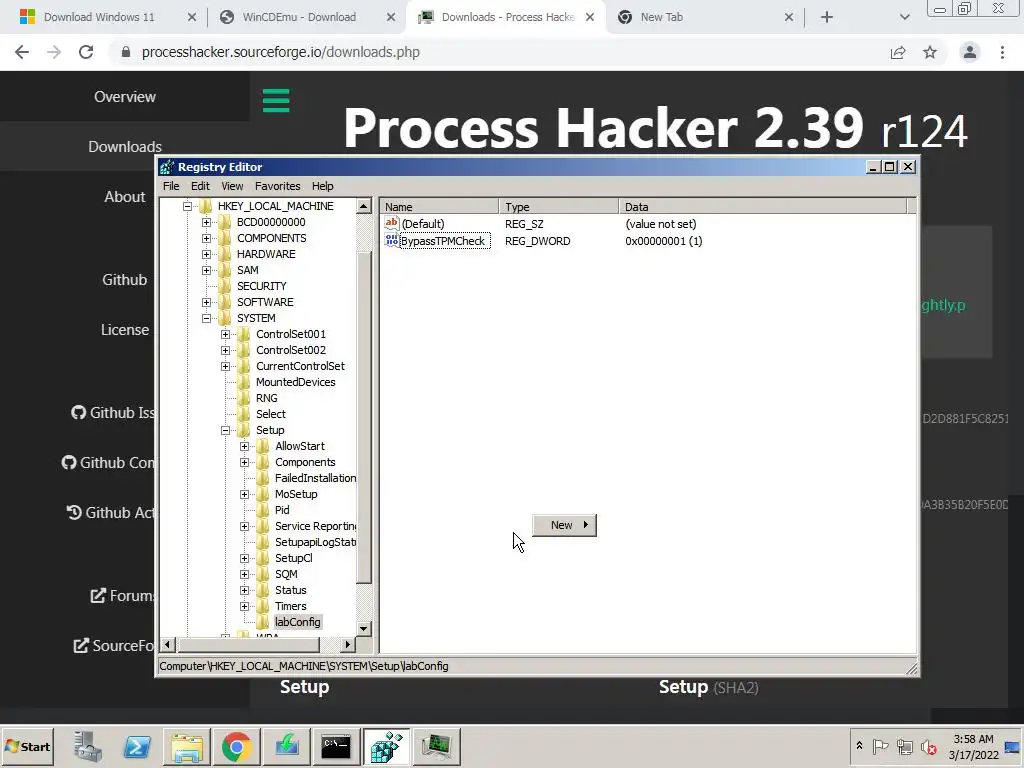Click the Registry Editor taskbar button
This screenshot has height=768, width=1024.
pyautogui.click(x=387, y=746)
